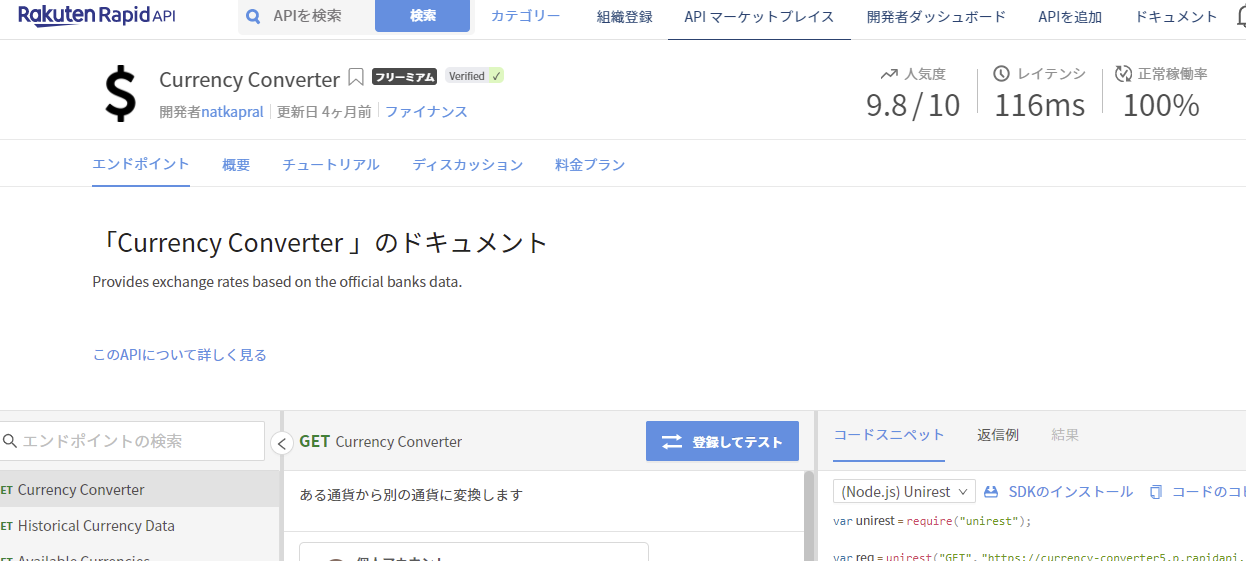Click the フリーミアム badge
Image resolution: width=1246 pixels, height=561 pixels.
point(404,76)
